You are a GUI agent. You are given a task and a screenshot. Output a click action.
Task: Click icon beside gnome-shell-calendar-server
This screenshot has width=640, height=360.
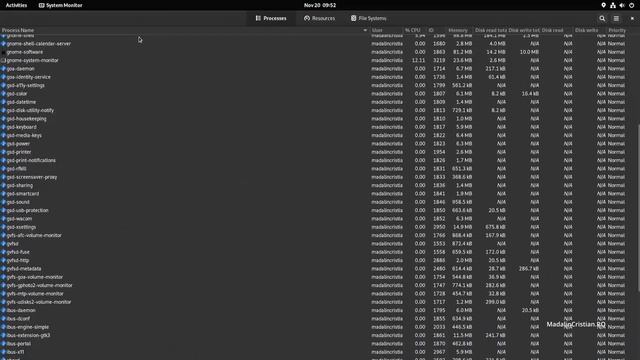[x=3, y=44]
